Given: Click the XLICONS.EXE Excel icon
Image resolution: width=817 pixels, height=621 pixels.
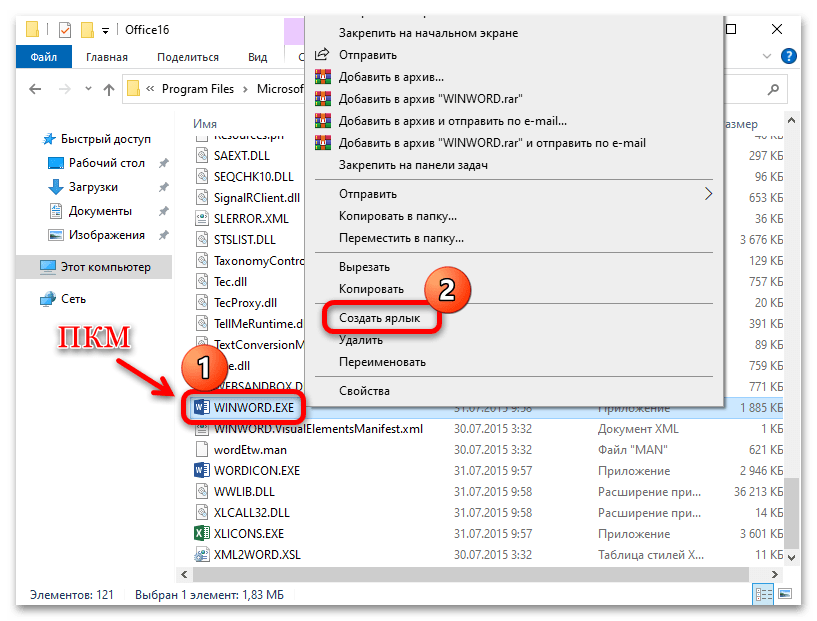Looking at the screenshot, I should (202, 533).
